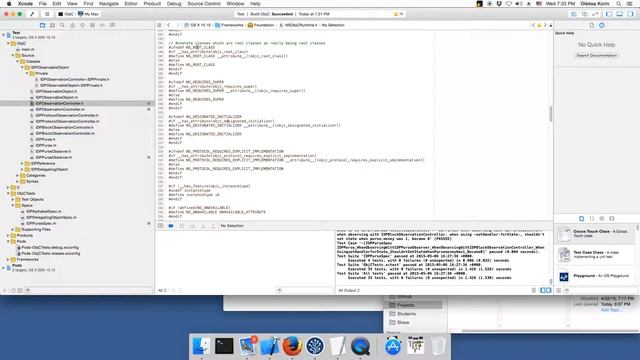Click Add Tags link in Finder window
This screenshot has width=640, height=360.
pyautogui.click(x=611, y=310)
